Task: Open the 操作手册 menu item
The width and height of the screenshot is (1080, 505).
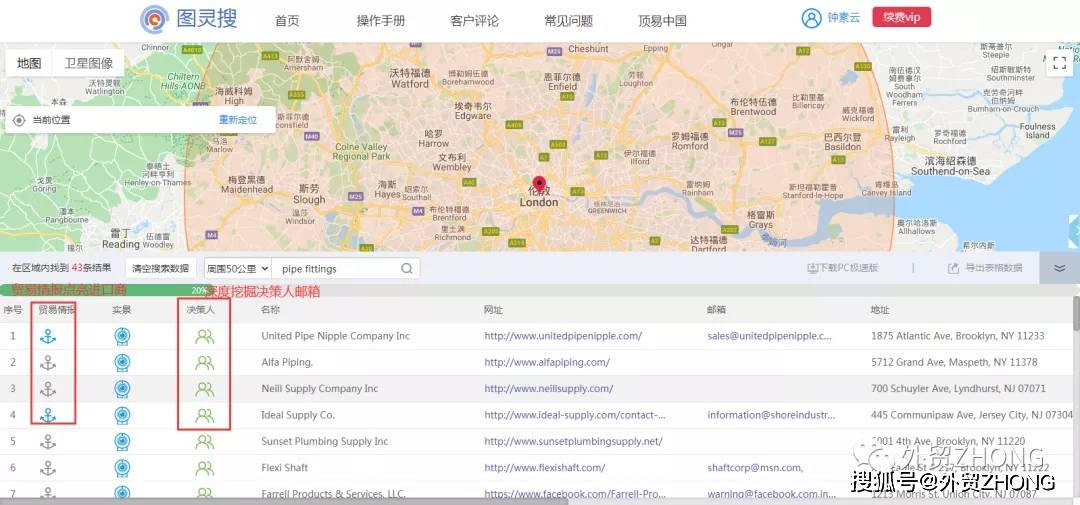Action: tap(381, 21)
